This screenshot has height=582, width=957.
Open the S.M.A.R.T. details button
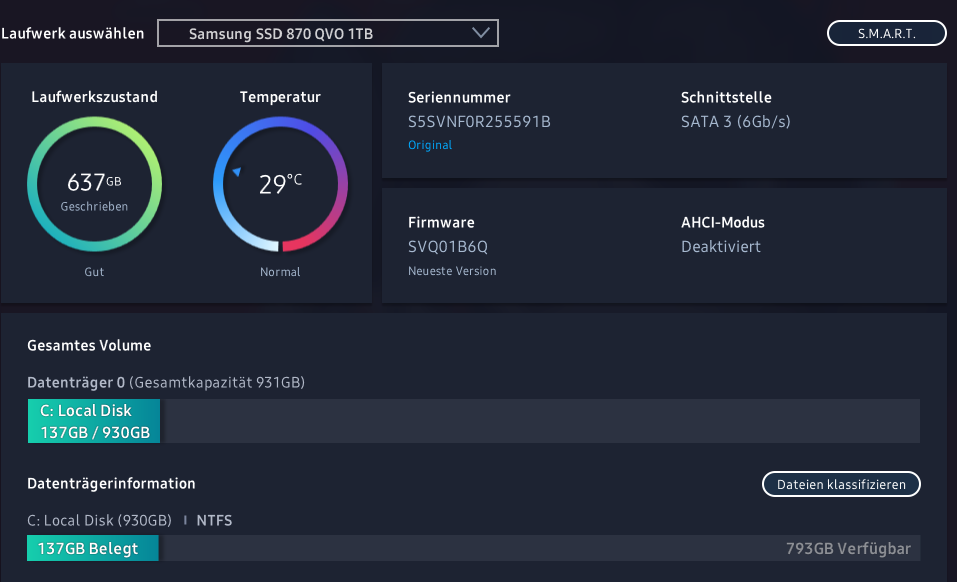[886, 33]
